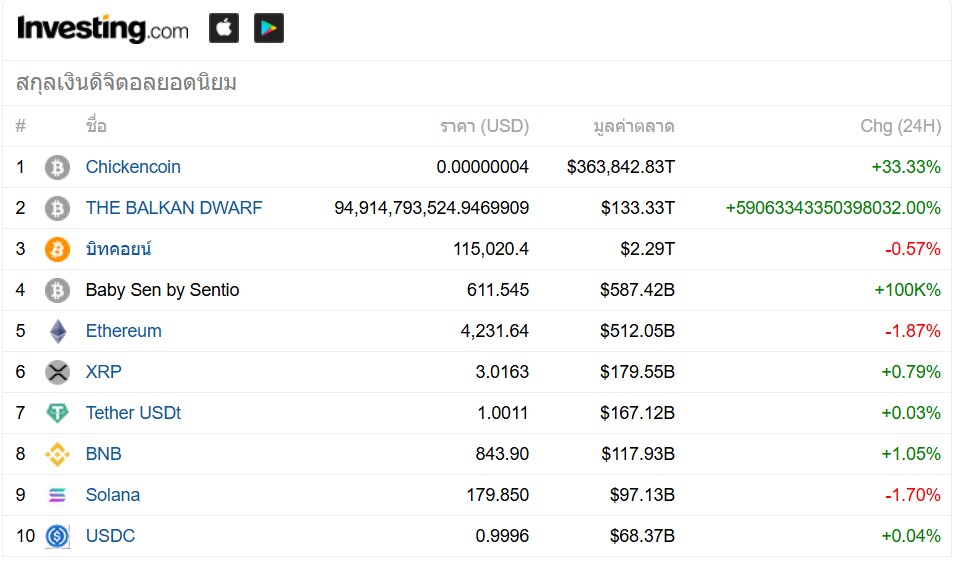This screenshot has width=959, height=562.
Task: Click market cap $133.33T
Action: tap(638, 208)
